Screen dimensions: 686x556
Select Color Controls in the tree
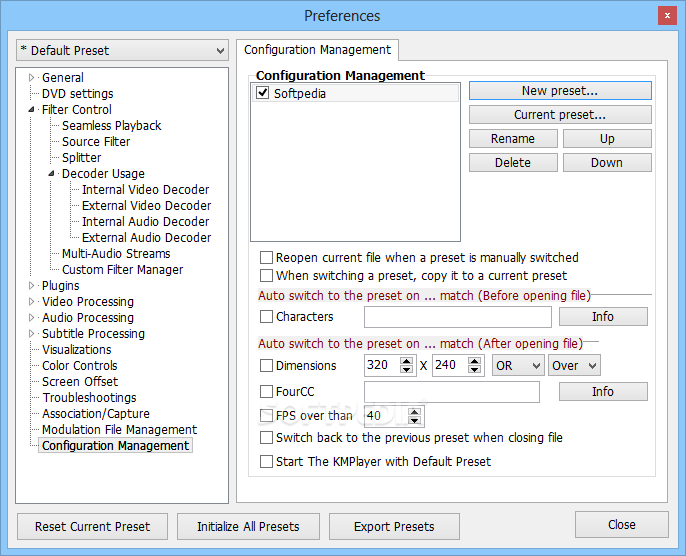[x=80, y=366]
